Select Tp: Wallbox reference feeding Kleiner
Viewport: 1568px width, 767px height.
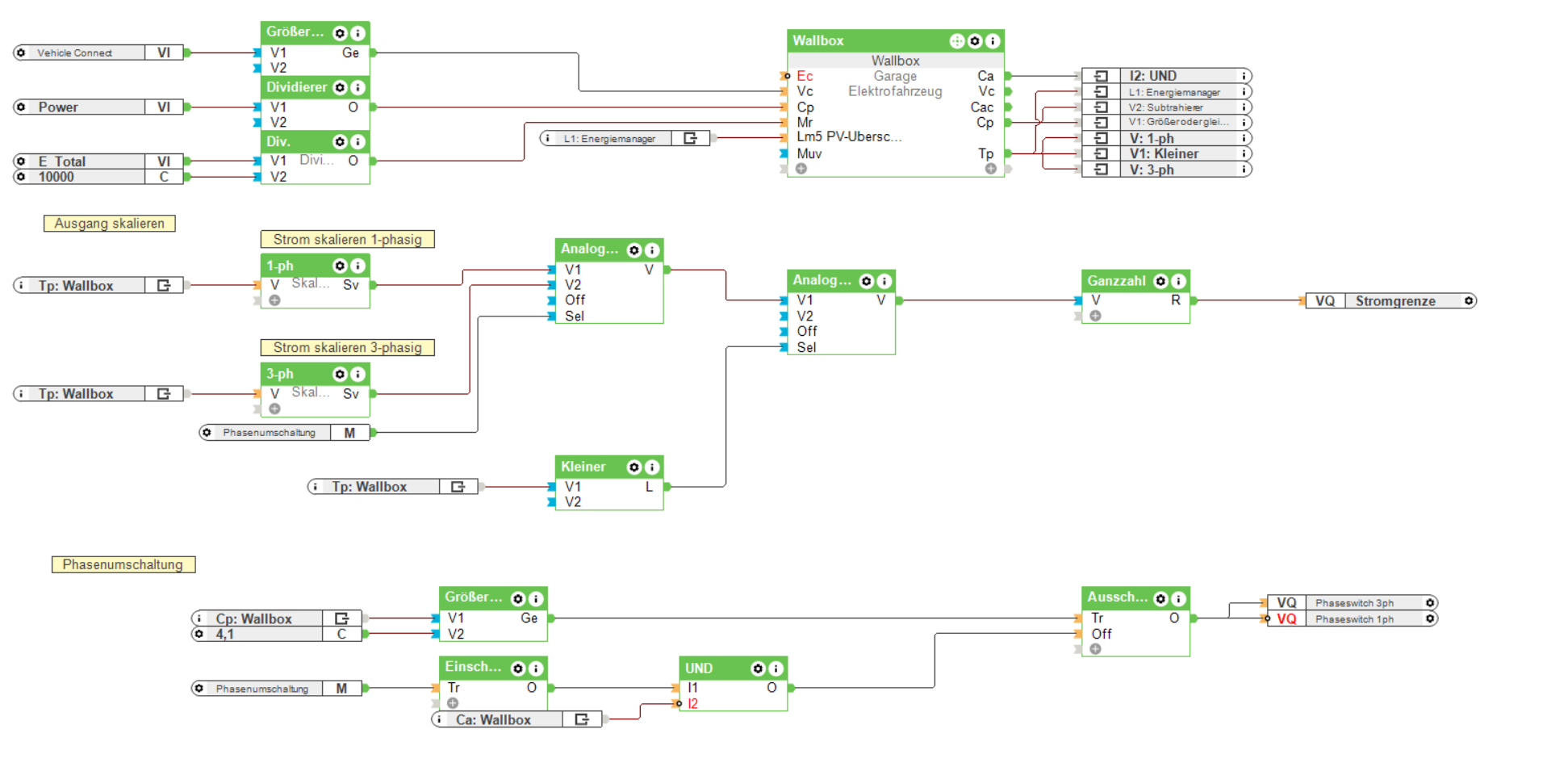393,487
